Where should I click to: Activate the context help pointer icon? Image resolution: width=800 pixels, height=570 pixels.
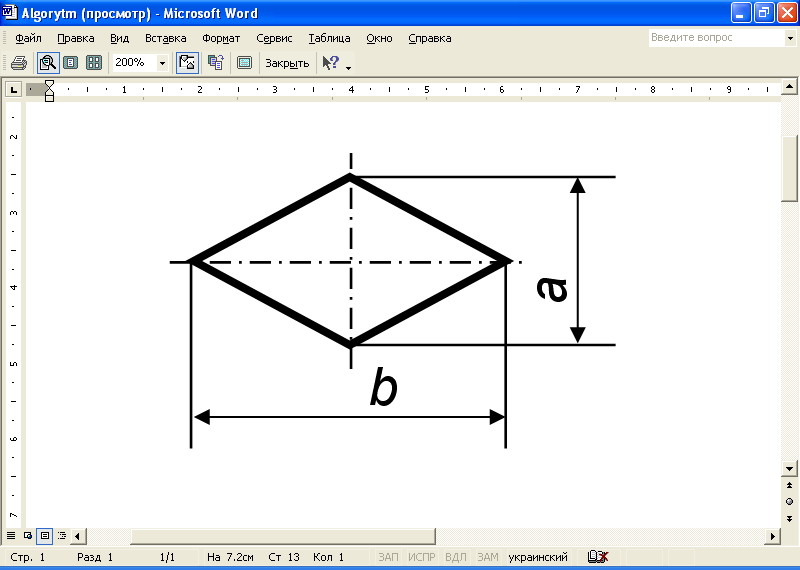[x=331, y=63]
